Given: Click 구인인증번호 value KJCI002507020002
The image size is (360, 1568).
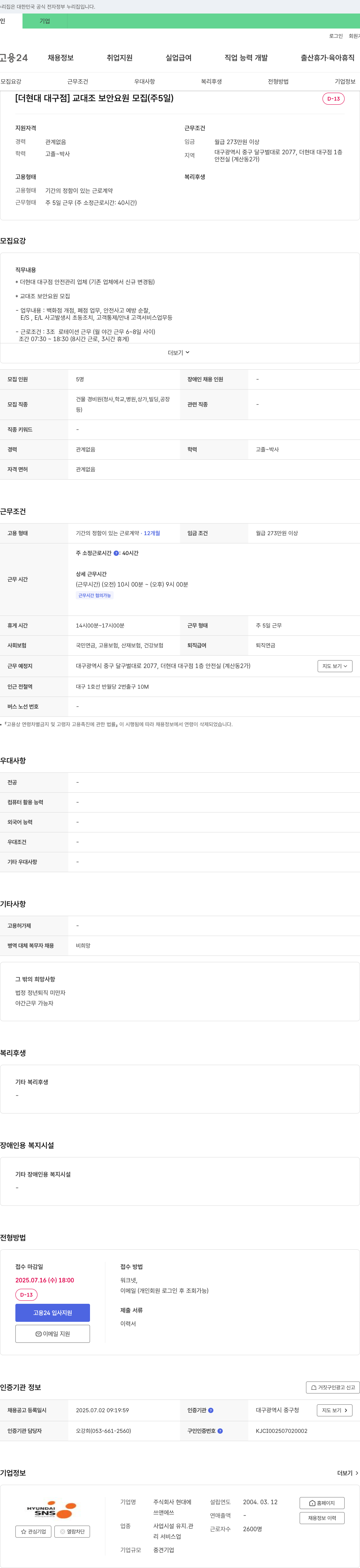Looking at the screenshot, I should (x=282, y=1431).
